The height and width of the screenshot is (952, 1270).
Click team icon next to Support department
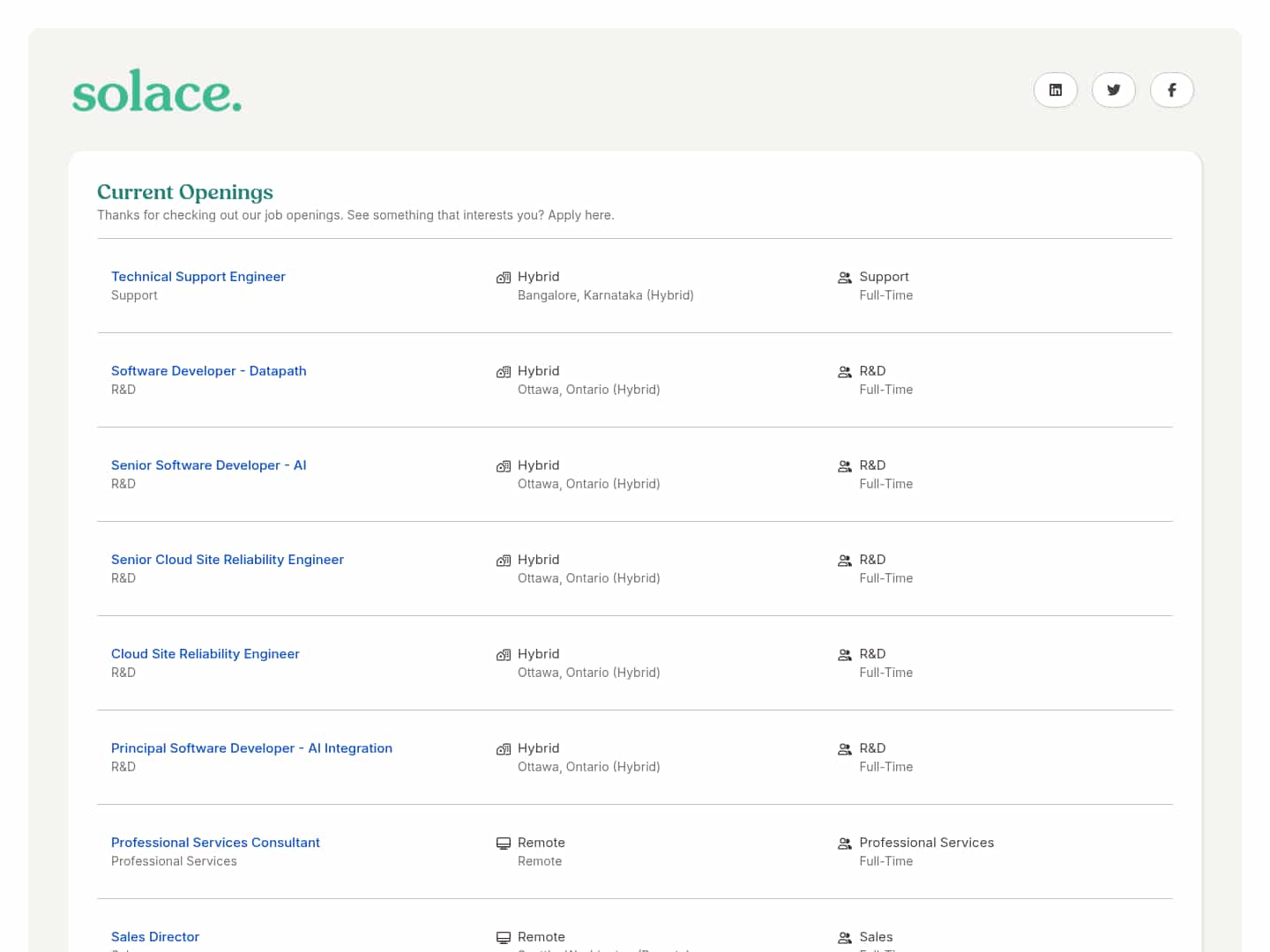845,278
